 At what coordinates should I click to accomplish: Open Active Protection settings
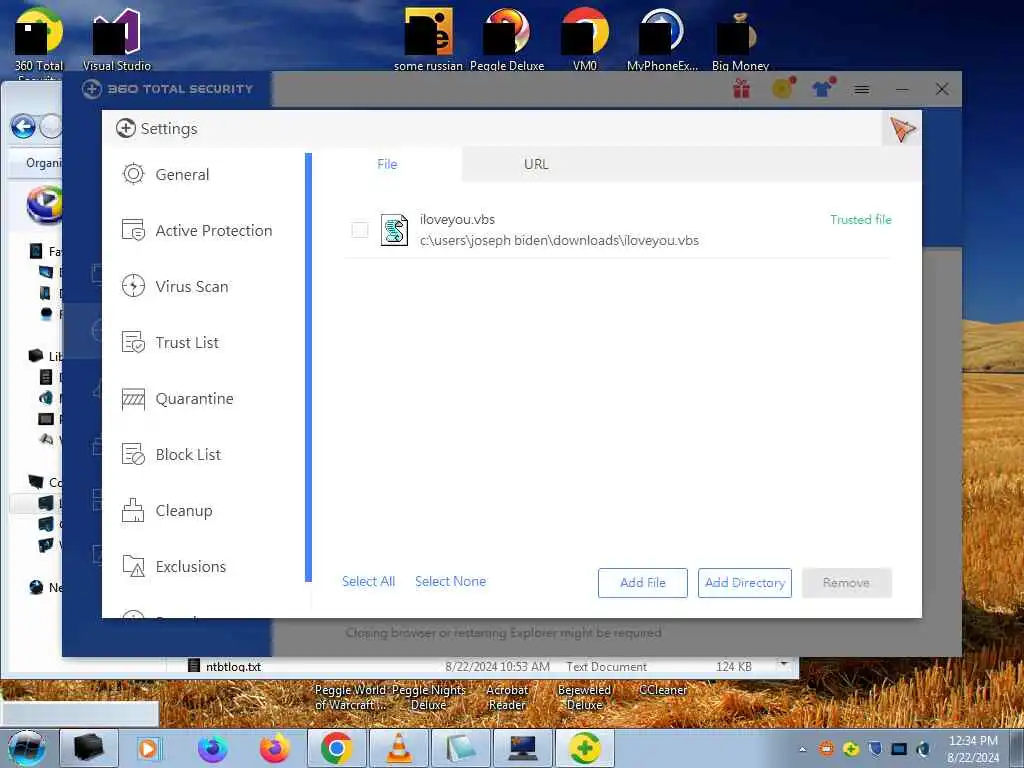click(x=197, y=231)
